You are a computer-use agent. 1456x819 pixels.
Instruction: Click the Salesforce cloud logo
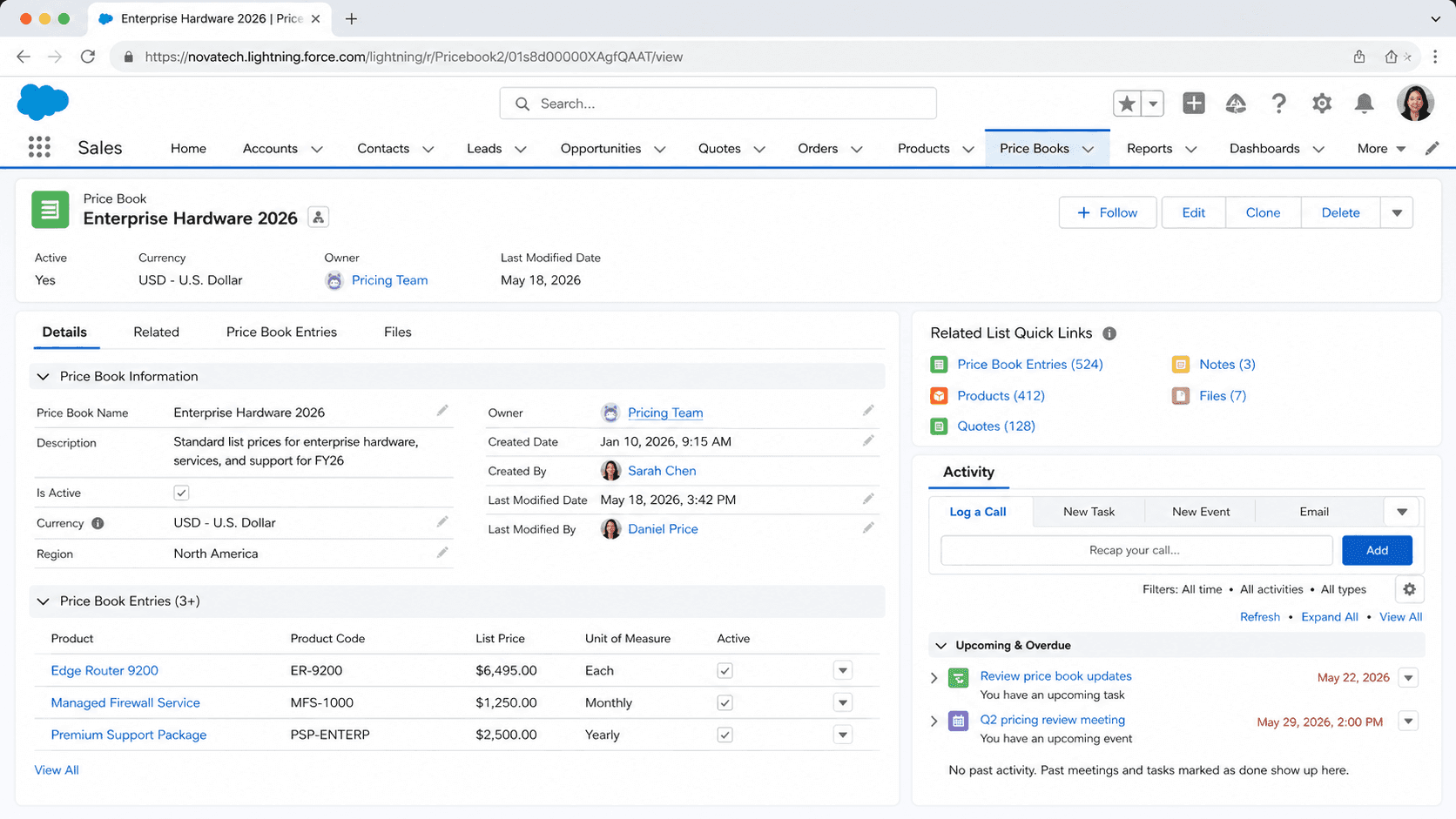pos(43,102)
